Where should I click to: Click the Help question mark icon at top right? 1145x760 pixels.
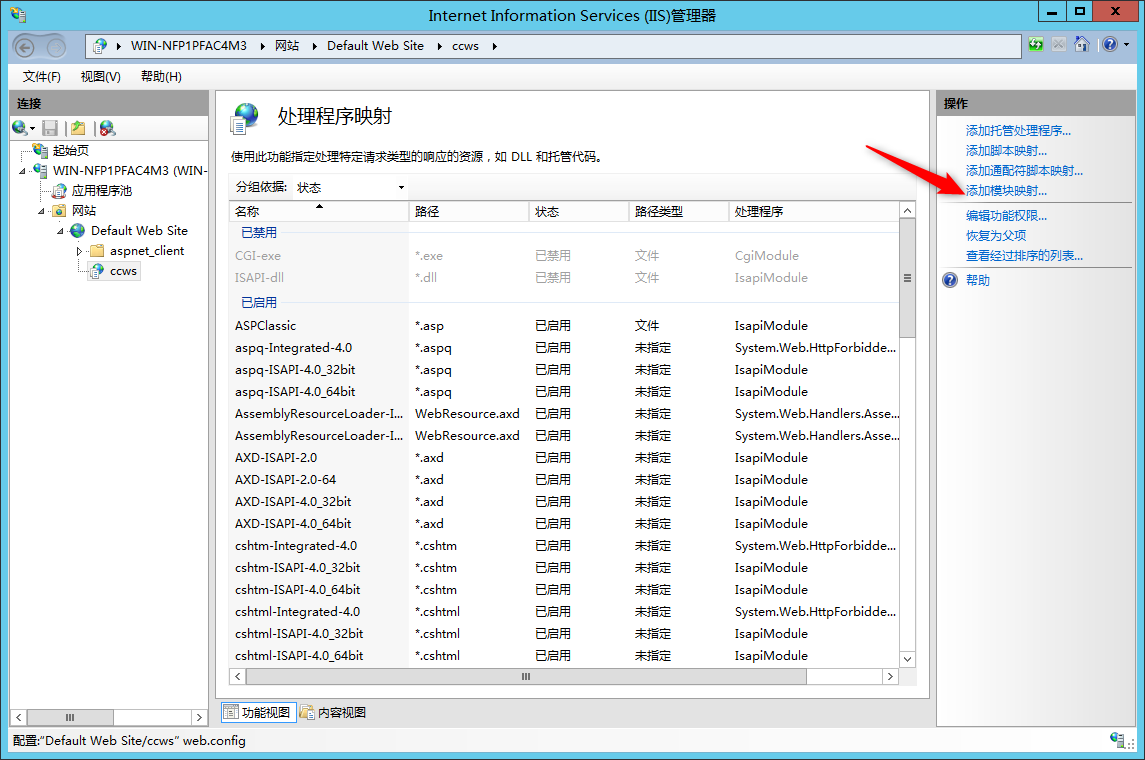[x=1109, y=45]
